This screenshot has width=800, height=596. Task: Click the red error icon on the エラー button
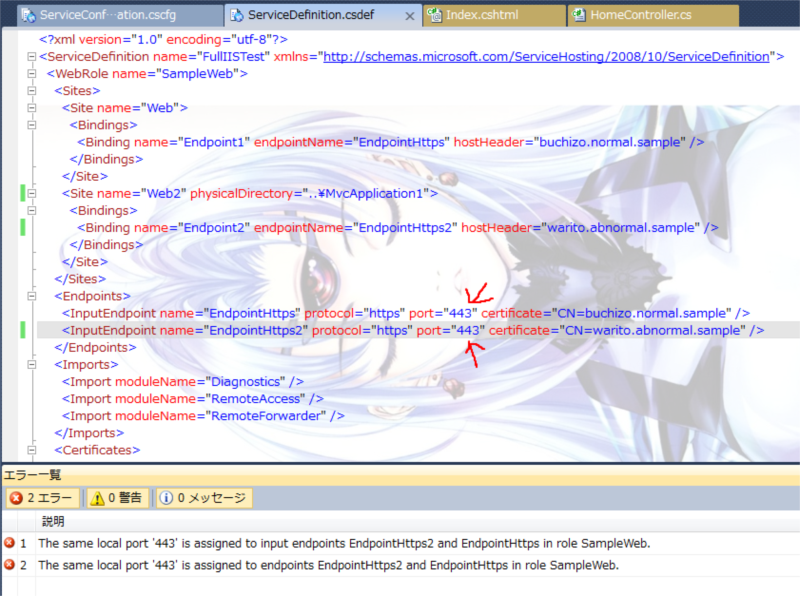pyautogui.click(x=16, y=498)
